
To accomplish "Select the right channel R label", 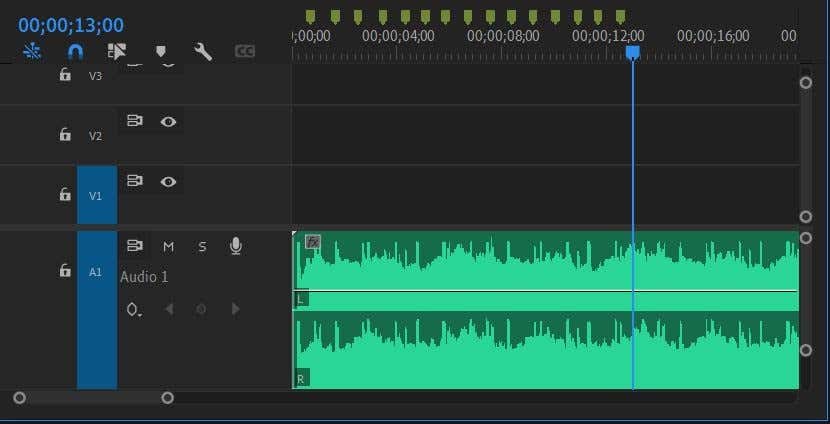I will pyautogui.click(x=301, y=379).
